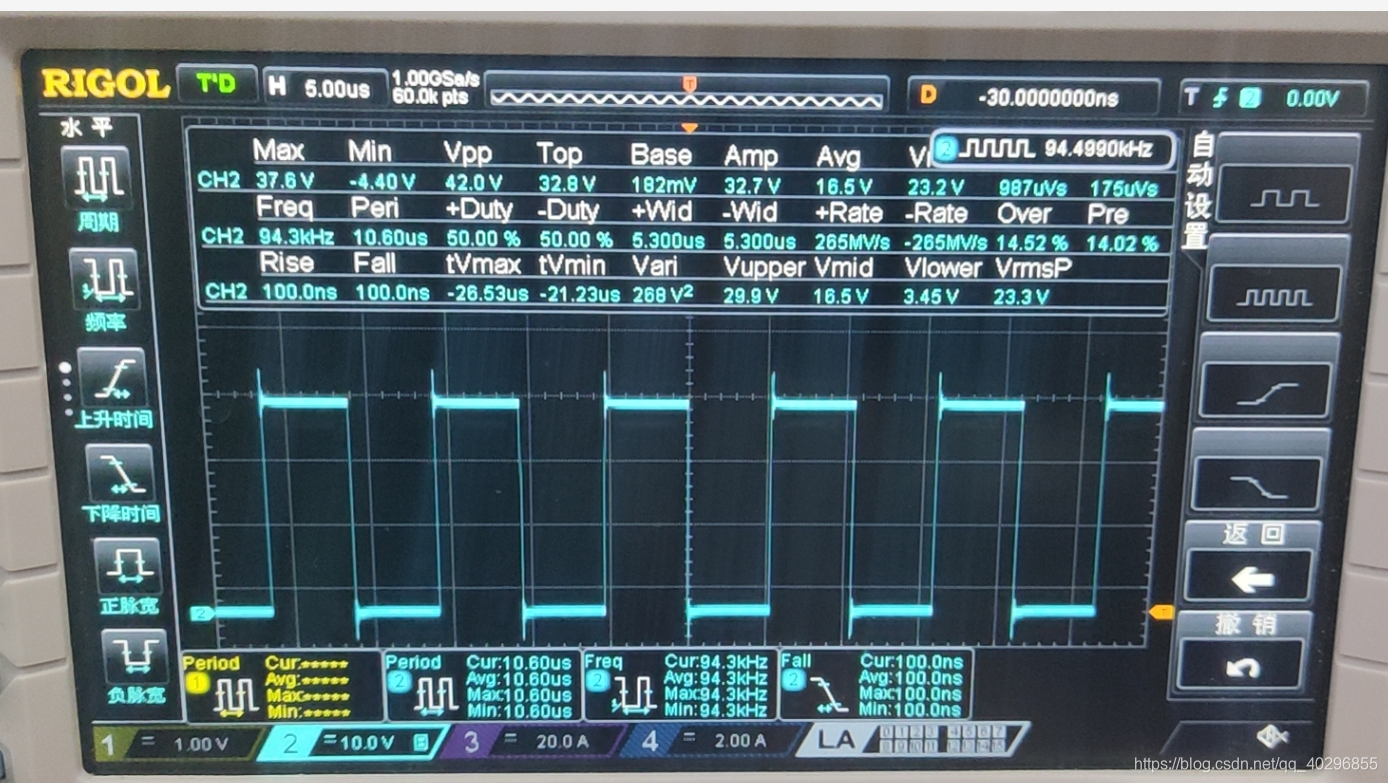Toggle channel 1 label 1.00V
The height and width of the screenshot is (783, 1388).
(175, 744)
